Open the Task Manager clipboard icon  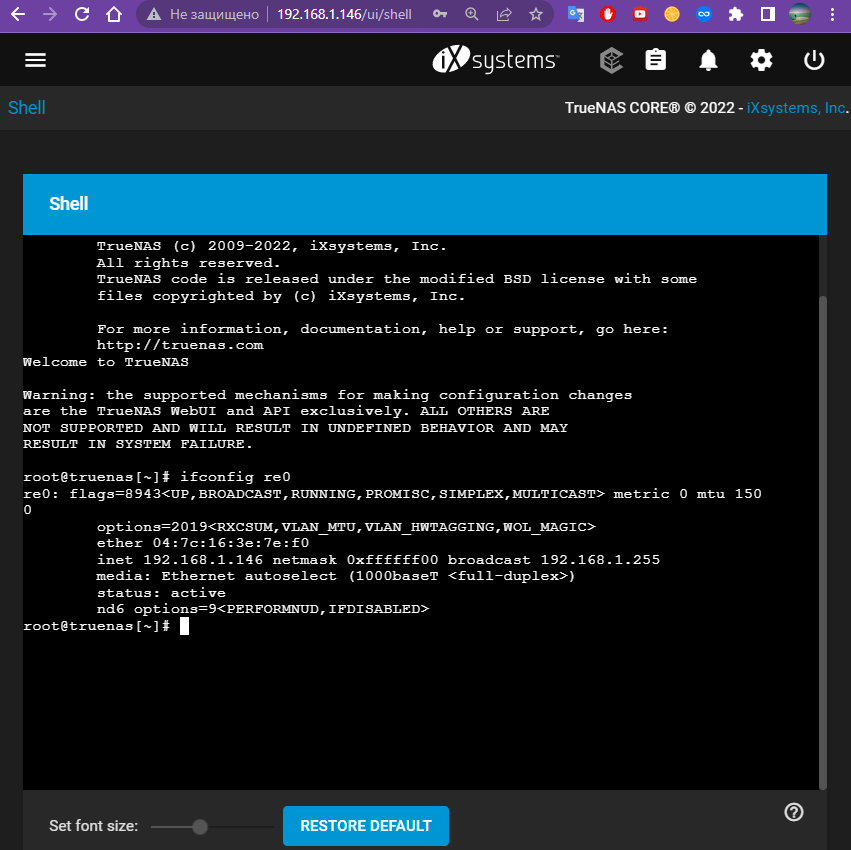pos(656,60)
